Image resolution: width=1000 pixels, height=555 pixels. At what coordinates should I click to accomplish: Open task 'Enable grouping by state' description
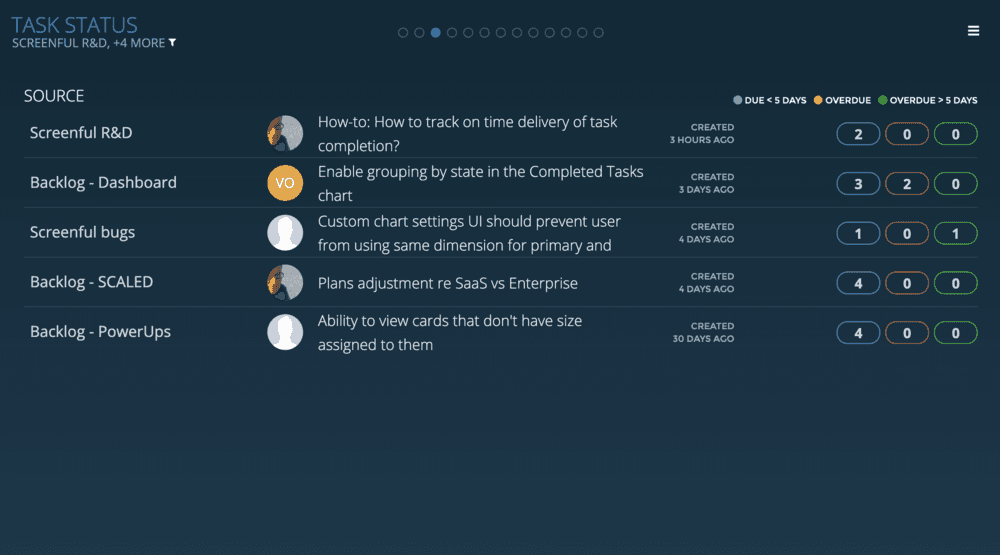[x=480, y=183]
